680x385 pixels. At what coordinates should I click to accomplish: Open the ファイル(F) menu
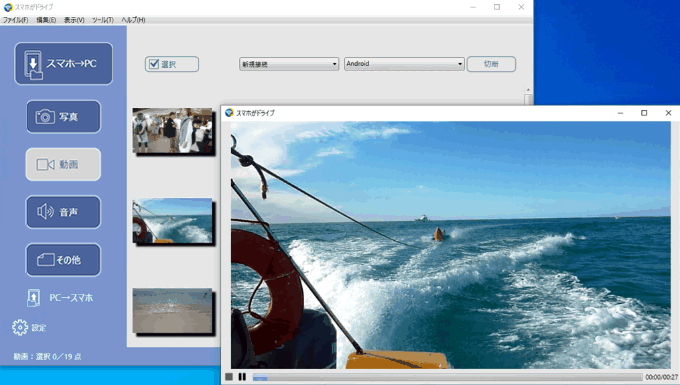[16, 20]
